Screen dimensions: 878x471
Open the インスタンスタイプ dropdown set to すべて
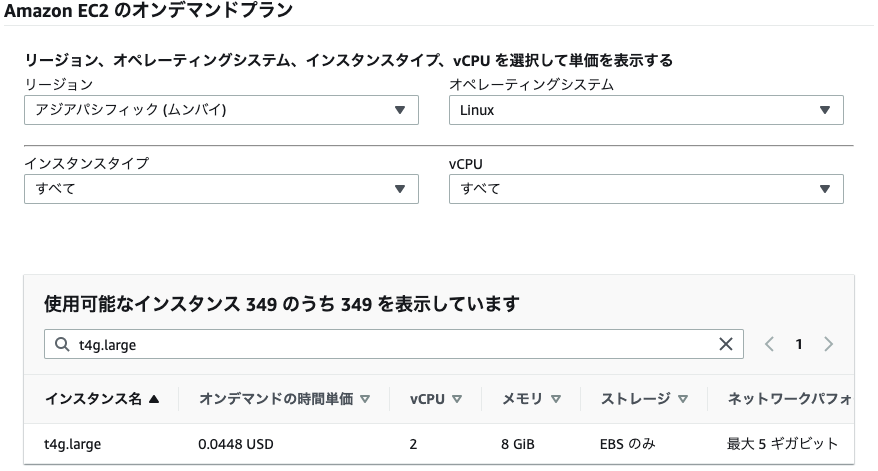[221, 189]
